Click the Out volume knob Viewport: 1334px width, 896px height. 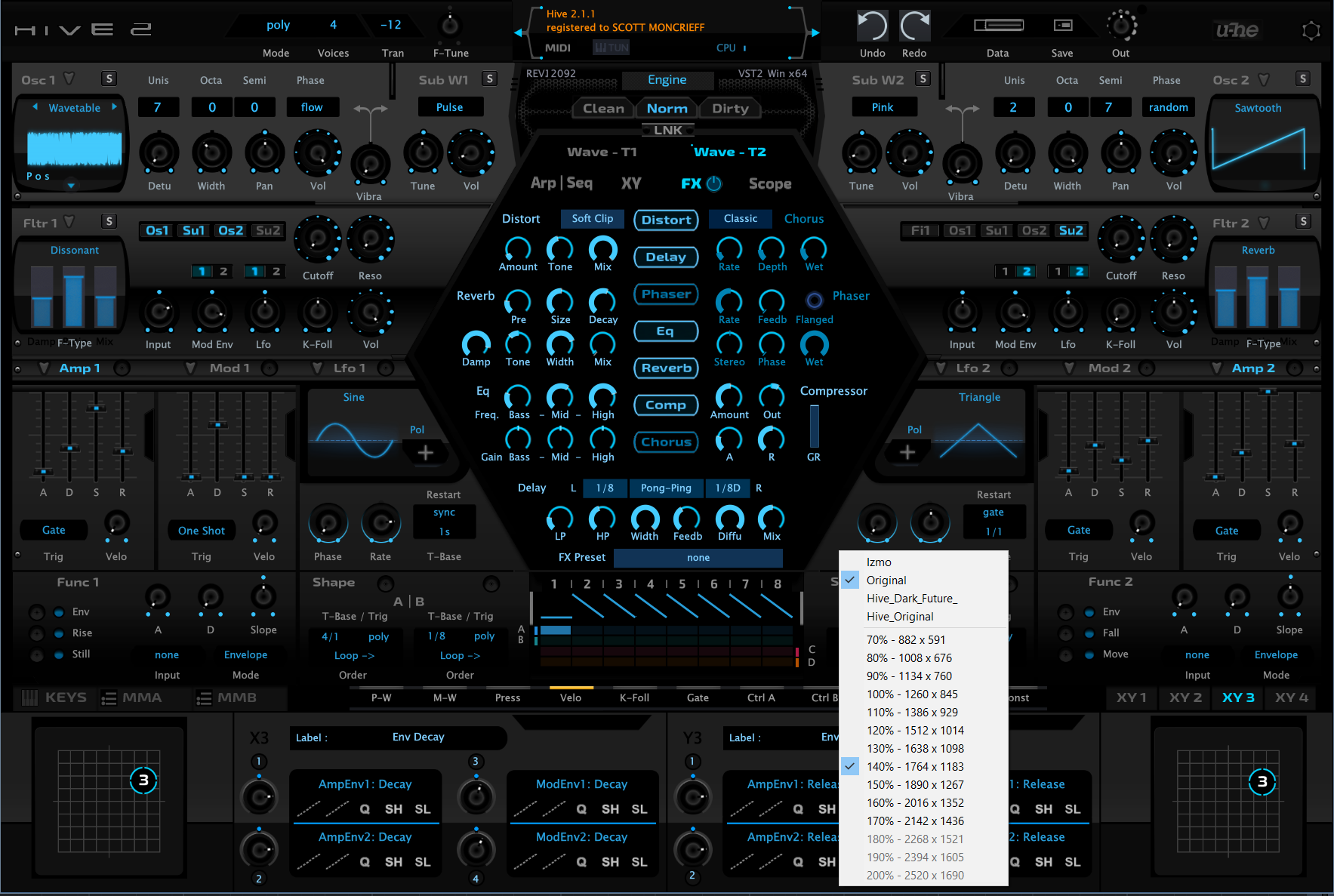point(1122,26)
